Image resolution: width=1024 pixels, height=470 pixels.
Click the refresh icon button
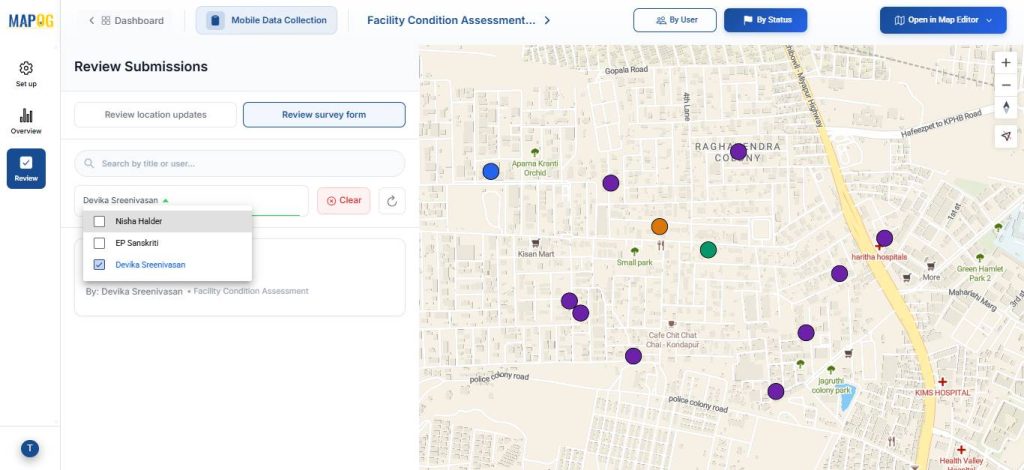click(x=392, y=200)
